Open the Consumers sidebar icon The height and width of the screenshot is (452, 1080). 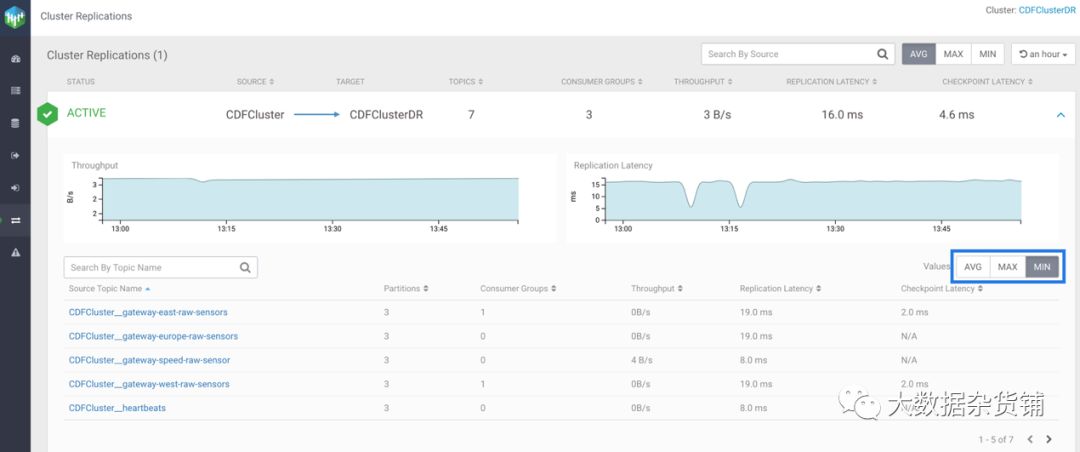coord(15,187)
